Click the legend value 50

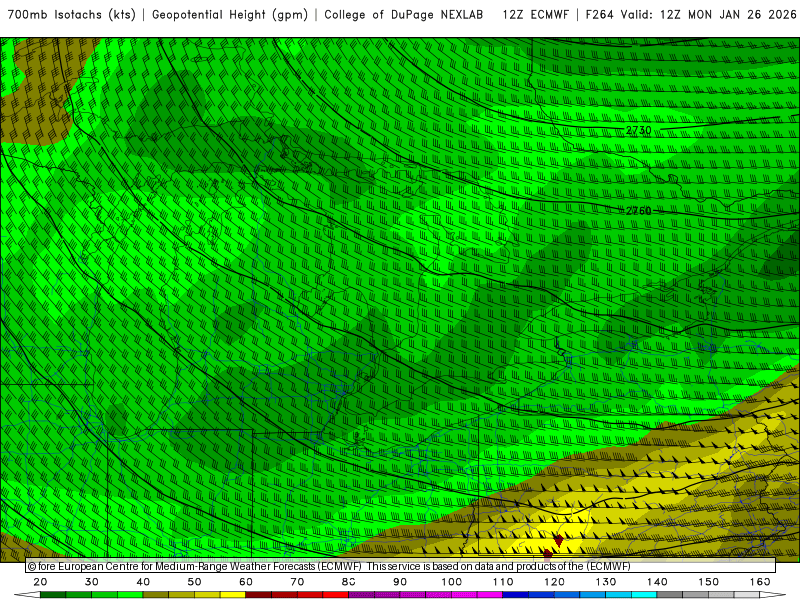(194, 582)
